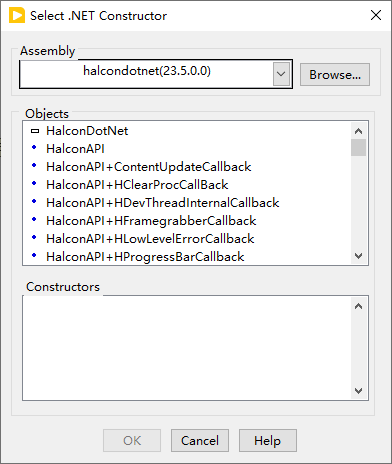Select HalconAPI+ContentUpdateCallback object
Screen dimensions: 392x464
pos(149,167)
